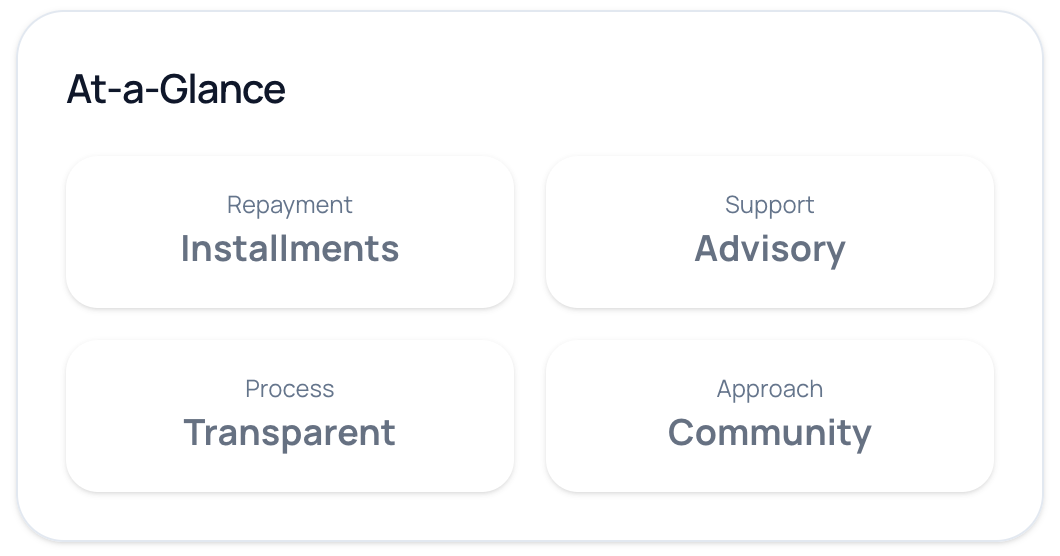The height and width of the screenshot is (556, 1060).
Task: Click the bold Community value
Action: [770, 433]
